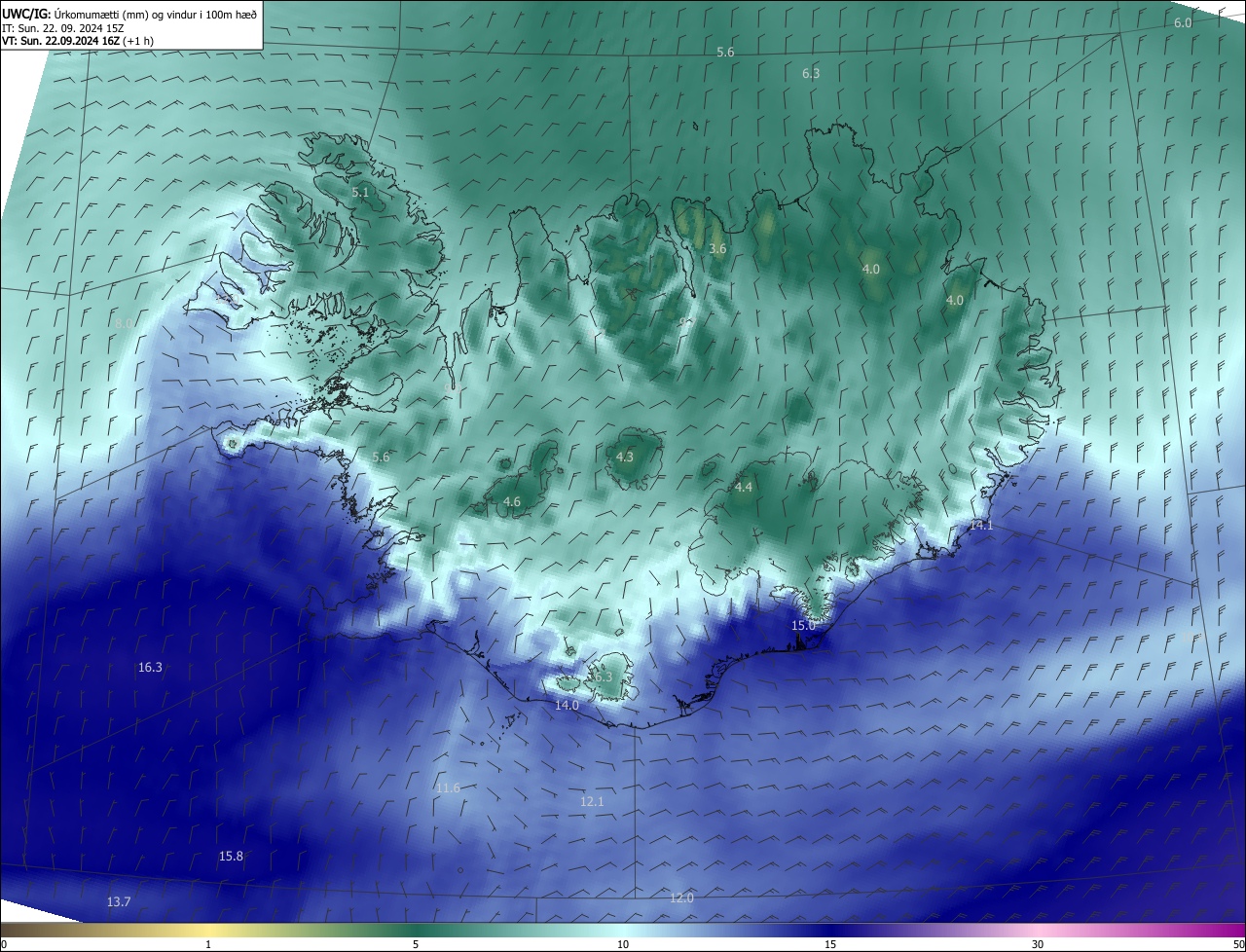
Task: Click the yellow band of the color scale
Action: [x=208, y=931]
